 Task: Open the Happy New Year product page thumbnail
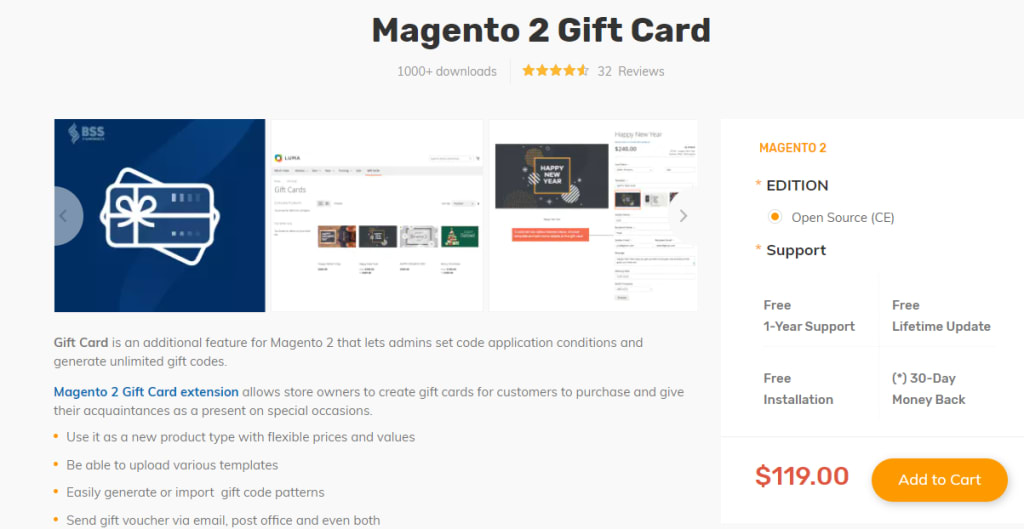pos(594,216)
